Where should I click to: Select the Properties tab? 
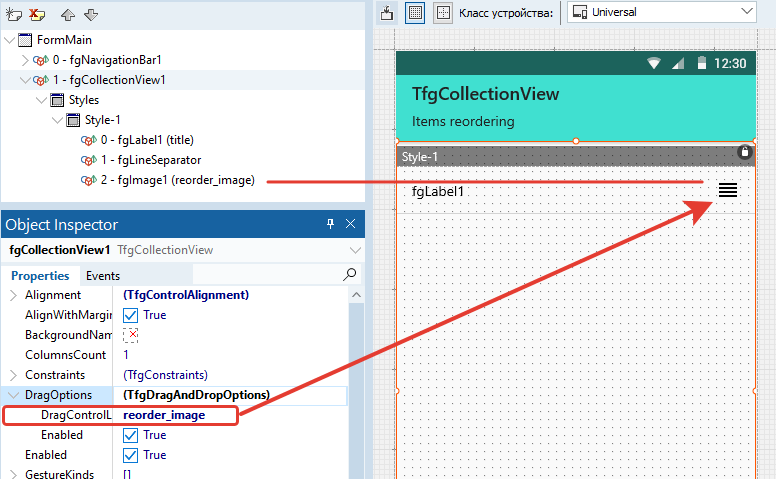[40, 275]
